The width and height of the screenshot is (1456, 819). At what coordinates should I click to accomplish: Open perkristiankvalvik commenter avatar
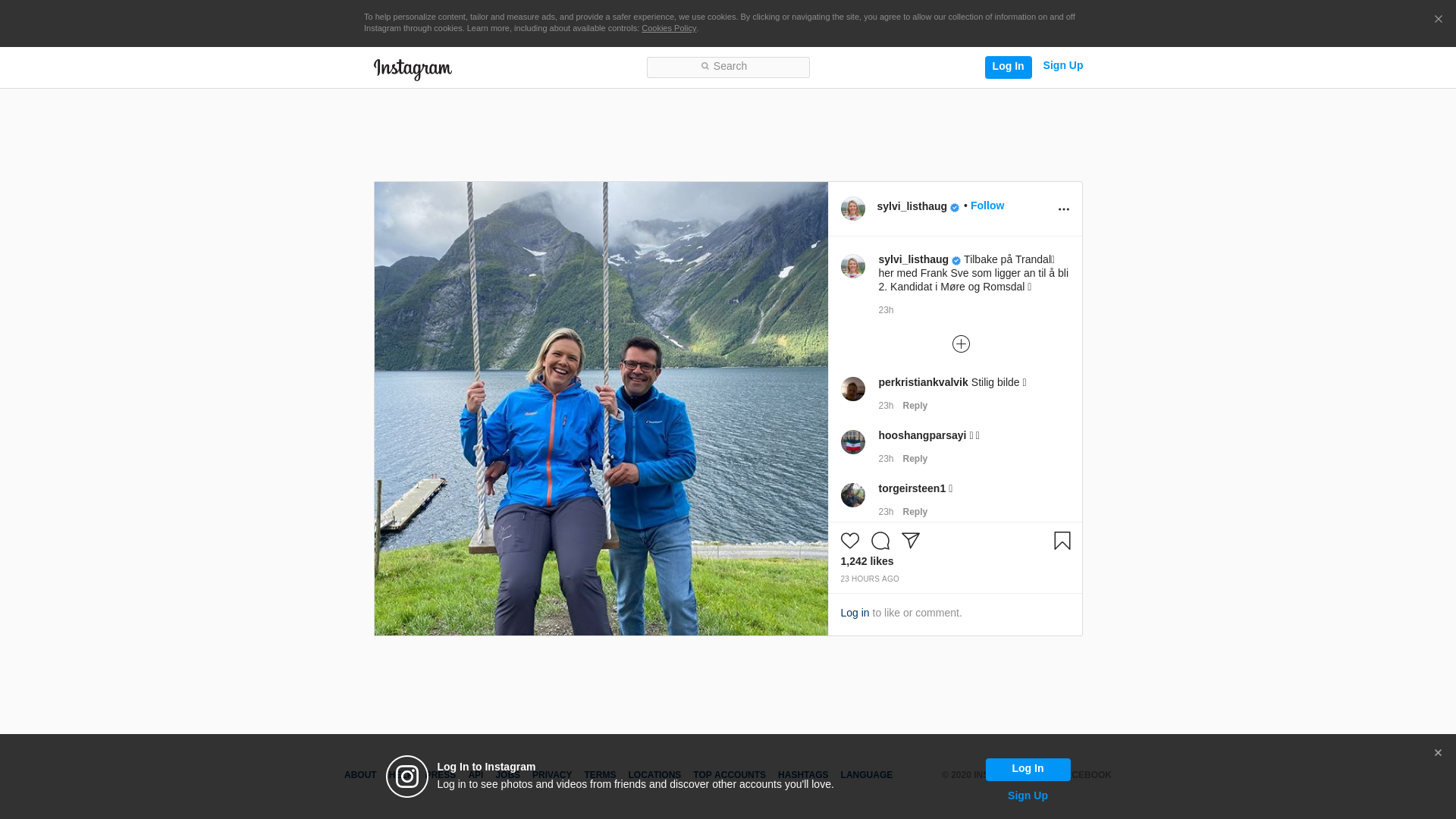[852, 389]
